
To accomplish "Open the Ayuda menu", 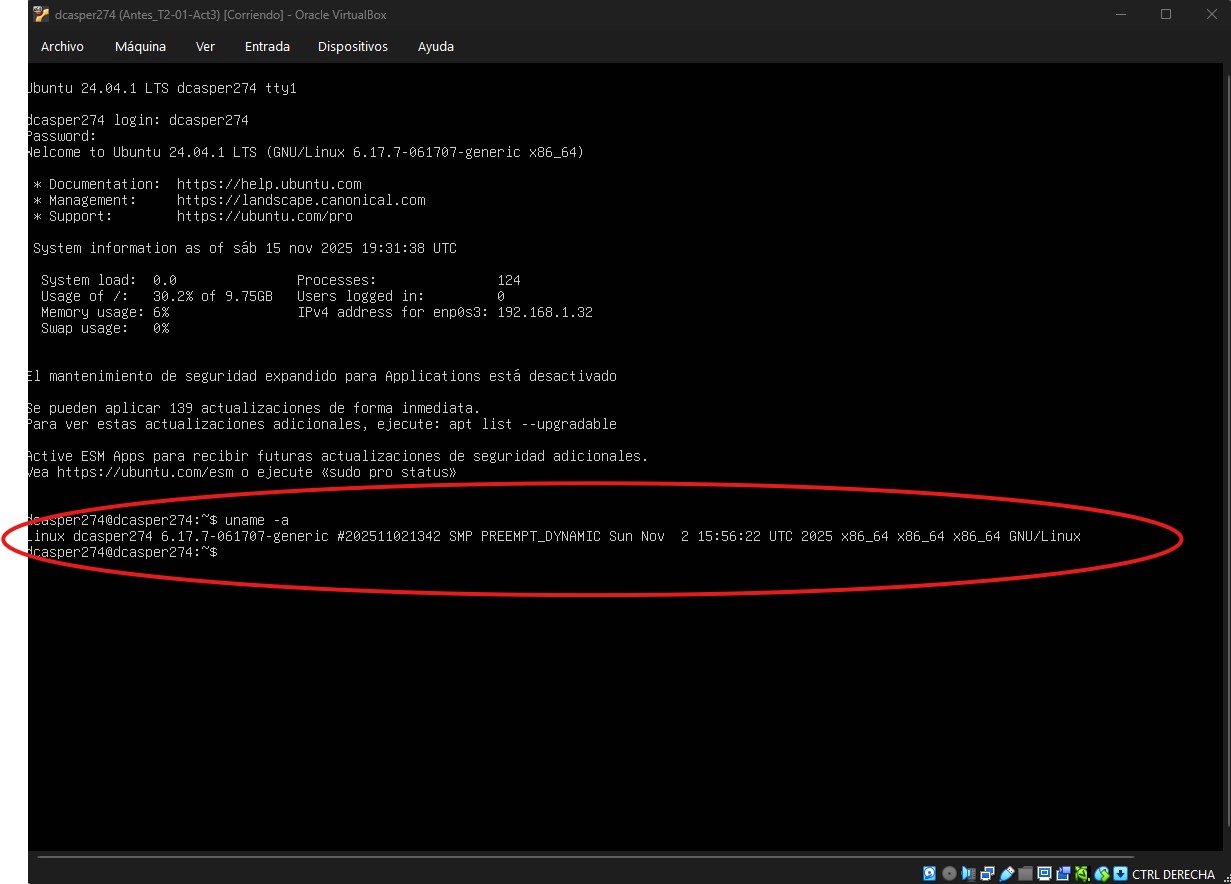I will click(435, 47).
